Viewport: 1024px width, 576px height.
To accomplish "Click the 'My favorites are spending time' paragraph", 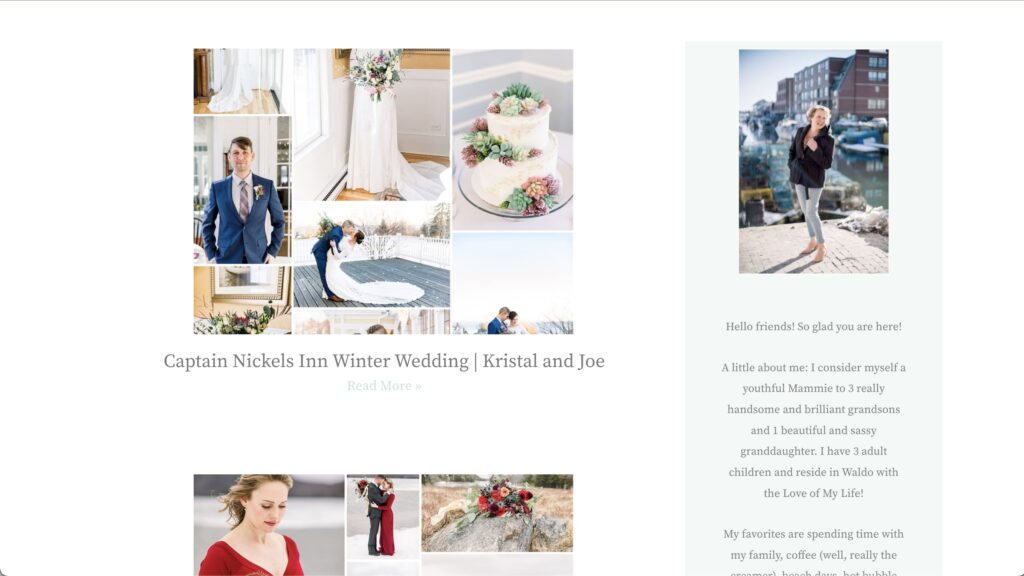I will (813, 554).
